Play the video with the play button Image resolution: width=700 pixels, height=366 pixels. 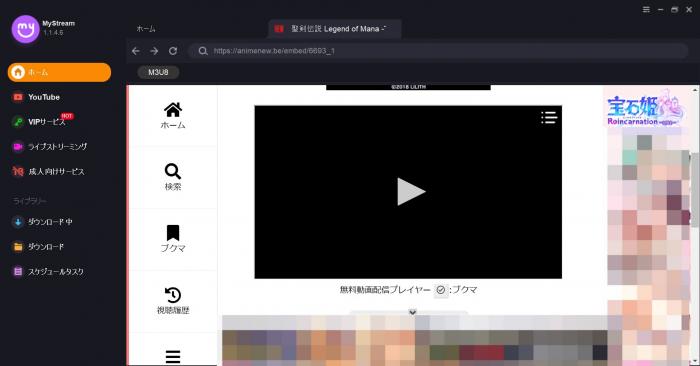point(411,191)
